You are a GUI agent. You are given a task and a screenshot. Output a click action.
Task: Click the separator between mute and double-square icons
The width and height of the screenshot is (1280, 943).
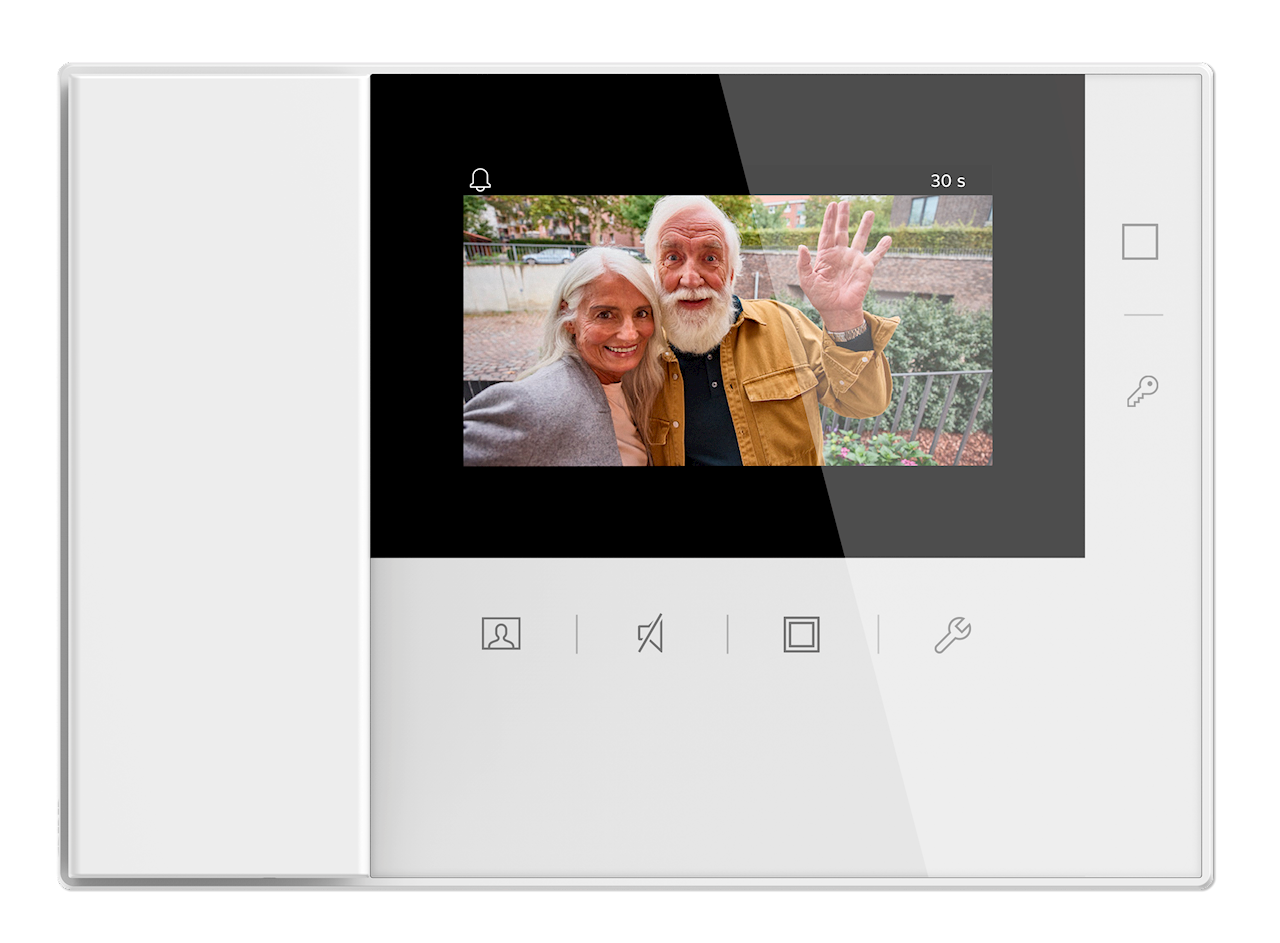(727, 634)
